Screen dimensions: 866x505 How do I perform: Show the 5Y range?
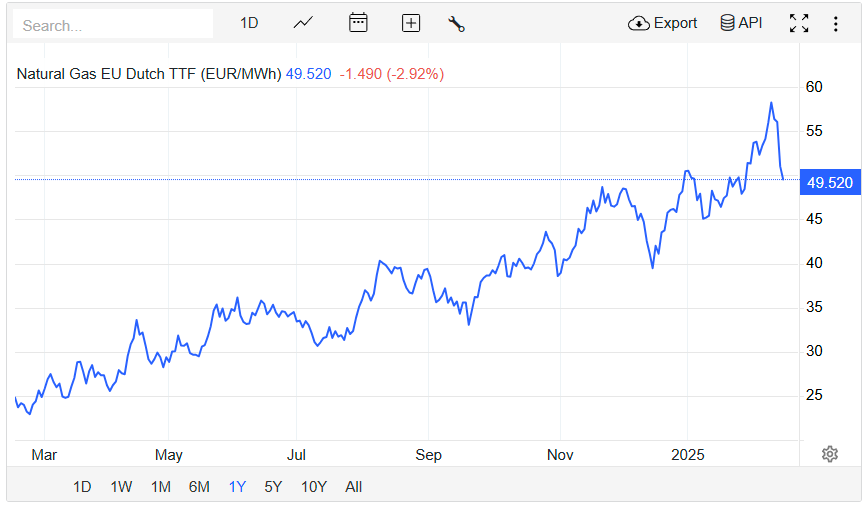[273, 487]
